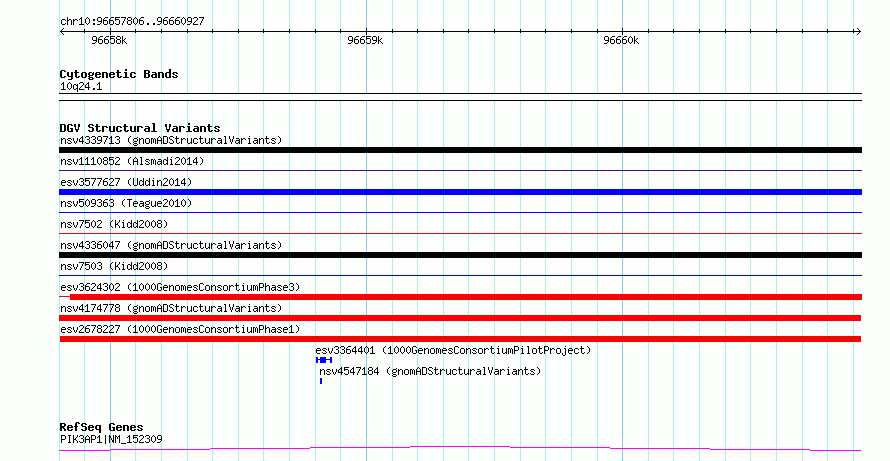The height and width of the screenshot is (461, 890).
Task: Click the magenta PIK3AP1 gene line
Action: [460, 449]
